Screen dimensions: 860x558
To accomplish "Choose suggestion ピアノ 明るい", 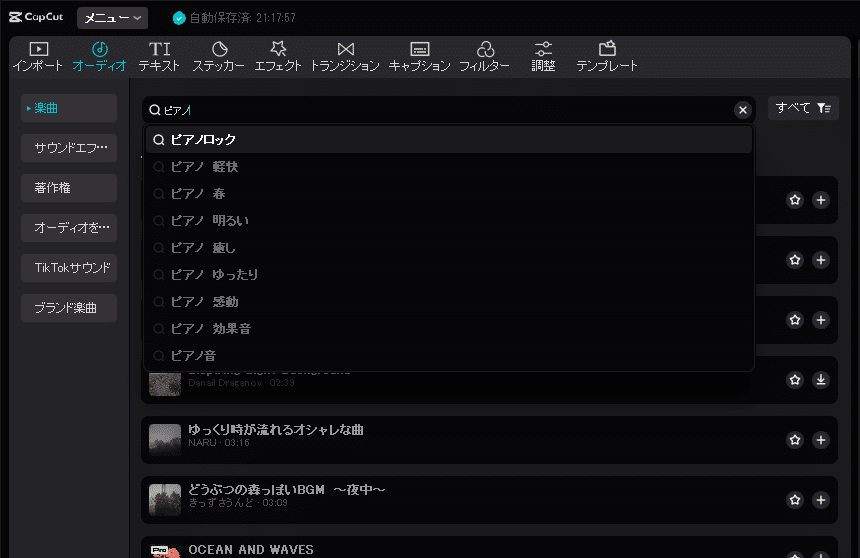I will (x=449, y=221).
